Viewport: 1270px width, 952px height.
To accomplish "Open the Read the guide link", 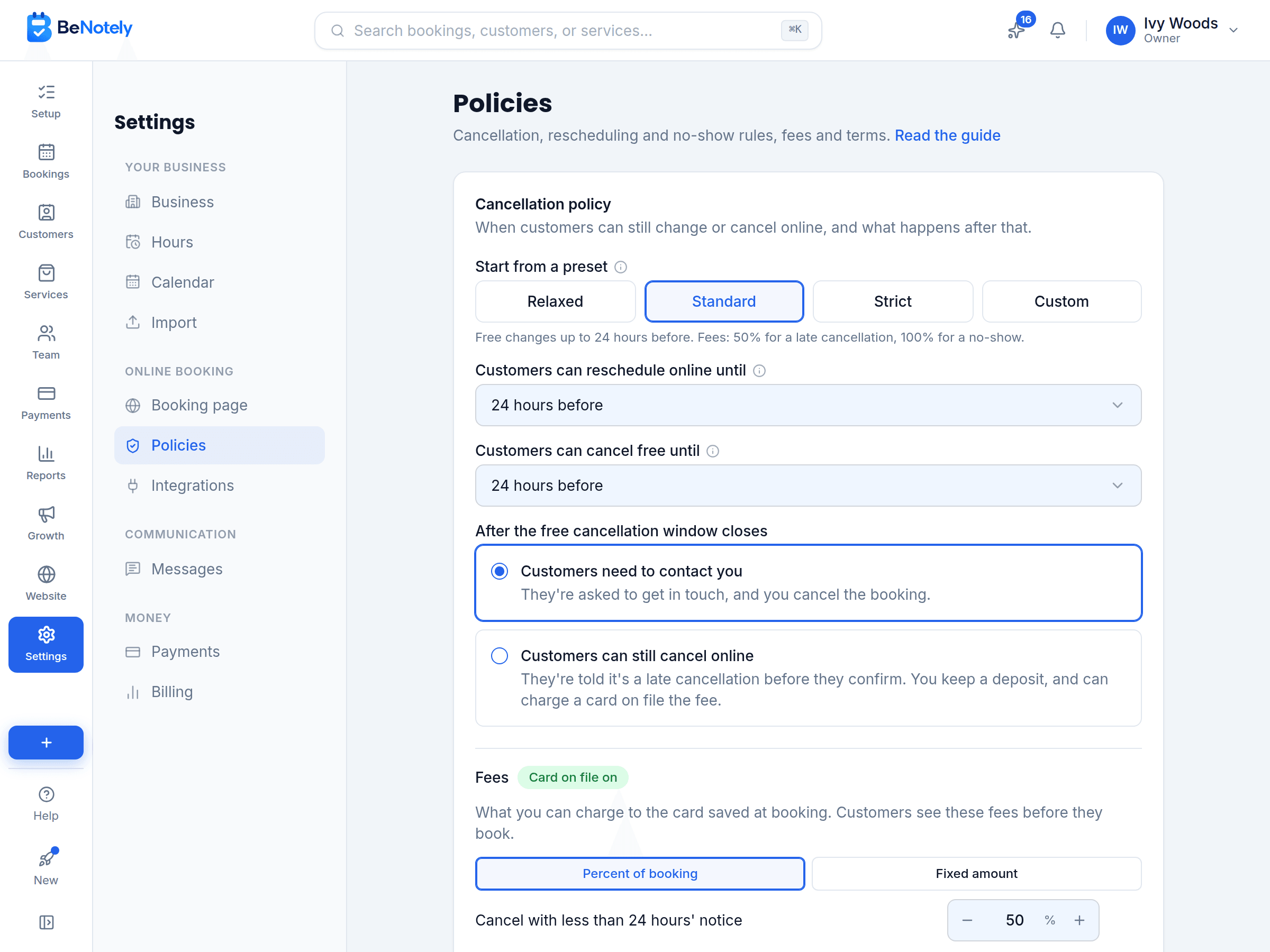I will coord(947,135).
